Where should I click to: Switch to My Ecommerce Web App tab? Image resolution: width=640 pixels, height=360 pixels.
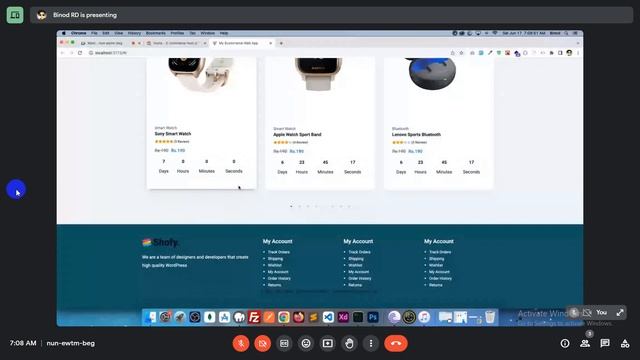point(241,43)
